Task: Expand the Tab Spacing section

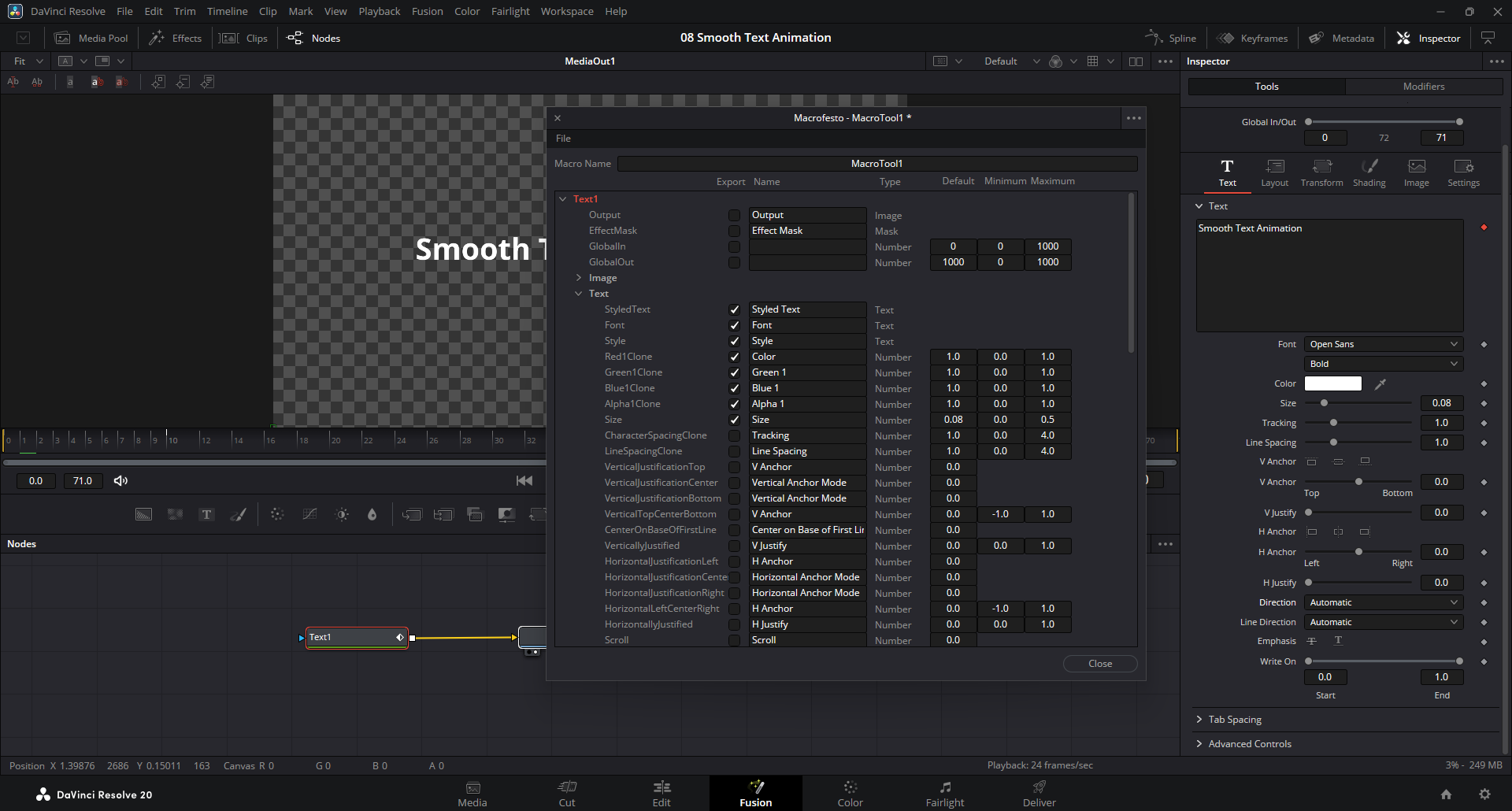Action: click(x=1234, y=720)
